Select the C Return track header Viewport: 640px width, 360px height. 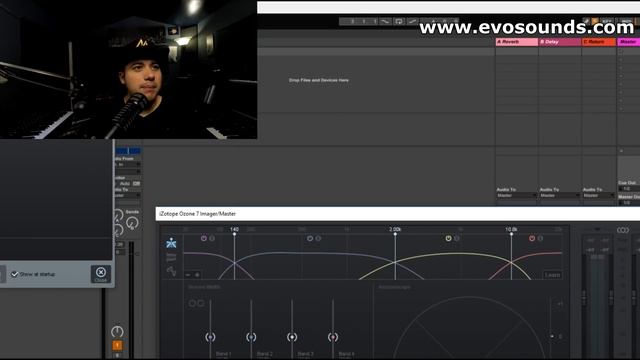click(599, 42)
